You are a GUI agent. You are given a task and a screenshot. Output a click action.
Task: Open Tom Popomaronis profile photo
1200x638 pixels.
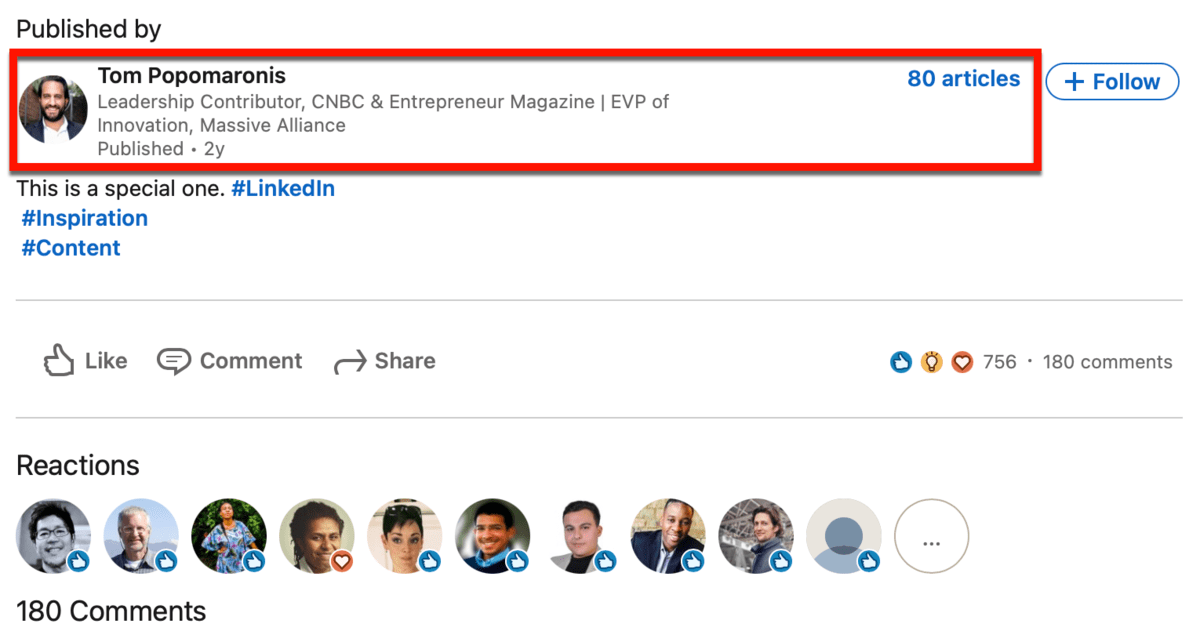(x=54, y=109)
